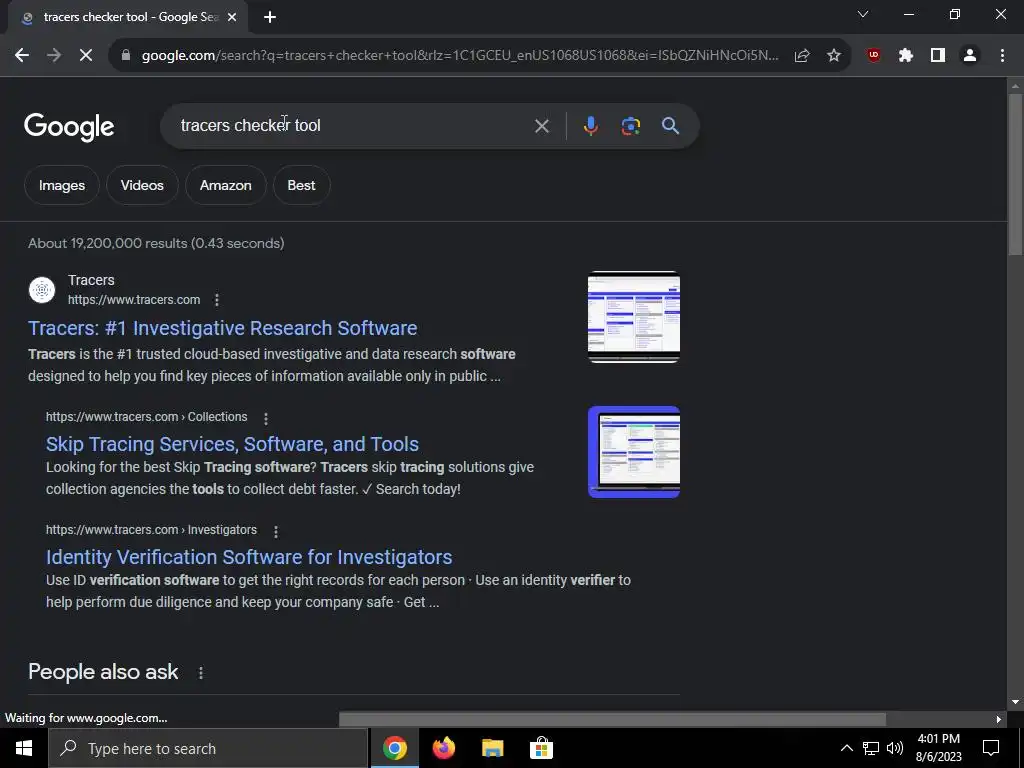Toggle the Chrome side panel

(938, 56)
